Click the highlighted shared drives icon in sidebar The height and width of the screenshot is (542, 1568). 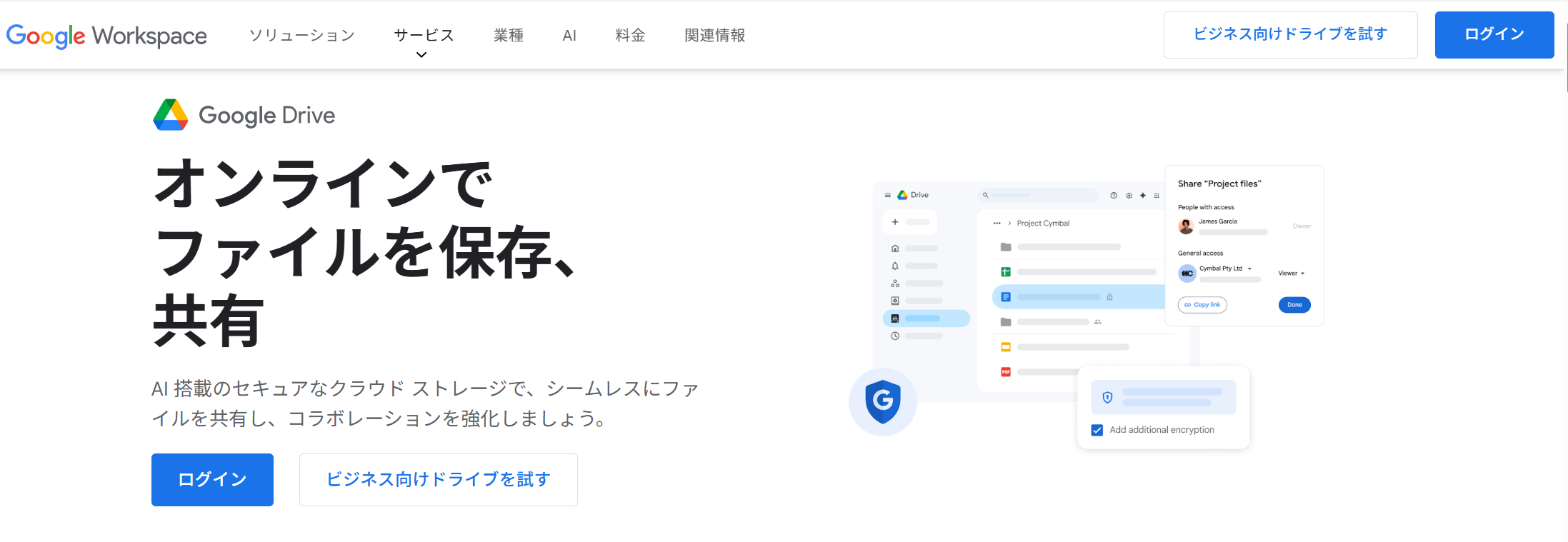click(x=895, y=318)
